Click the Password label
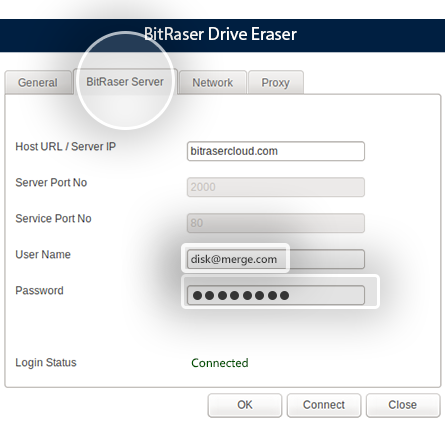Viewport: 445px width, 423px height. 39,291
